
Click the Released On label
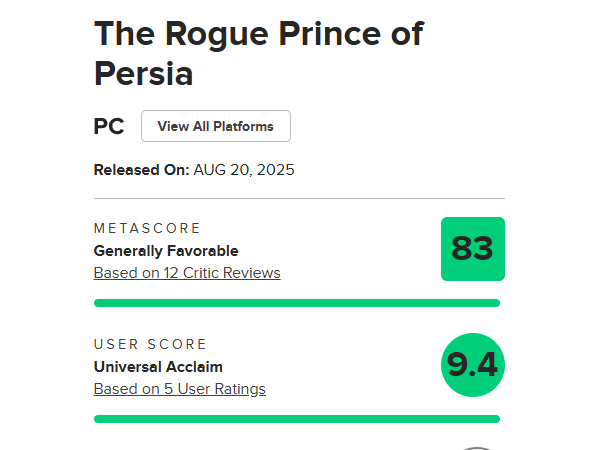pos(142,170)
